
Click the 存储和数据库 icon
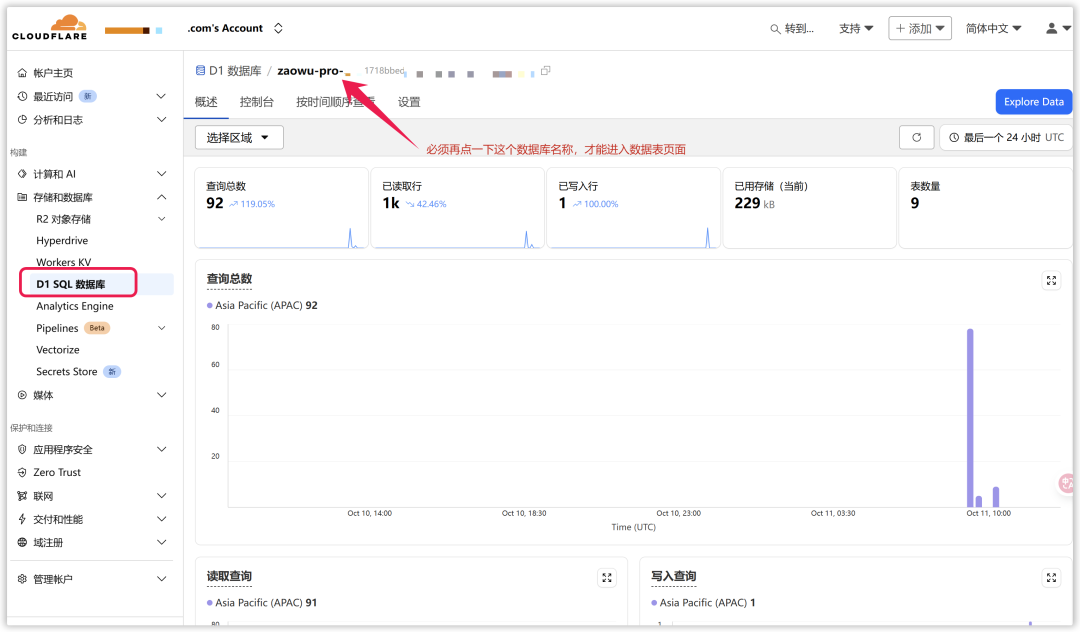(x=22, y=198)
